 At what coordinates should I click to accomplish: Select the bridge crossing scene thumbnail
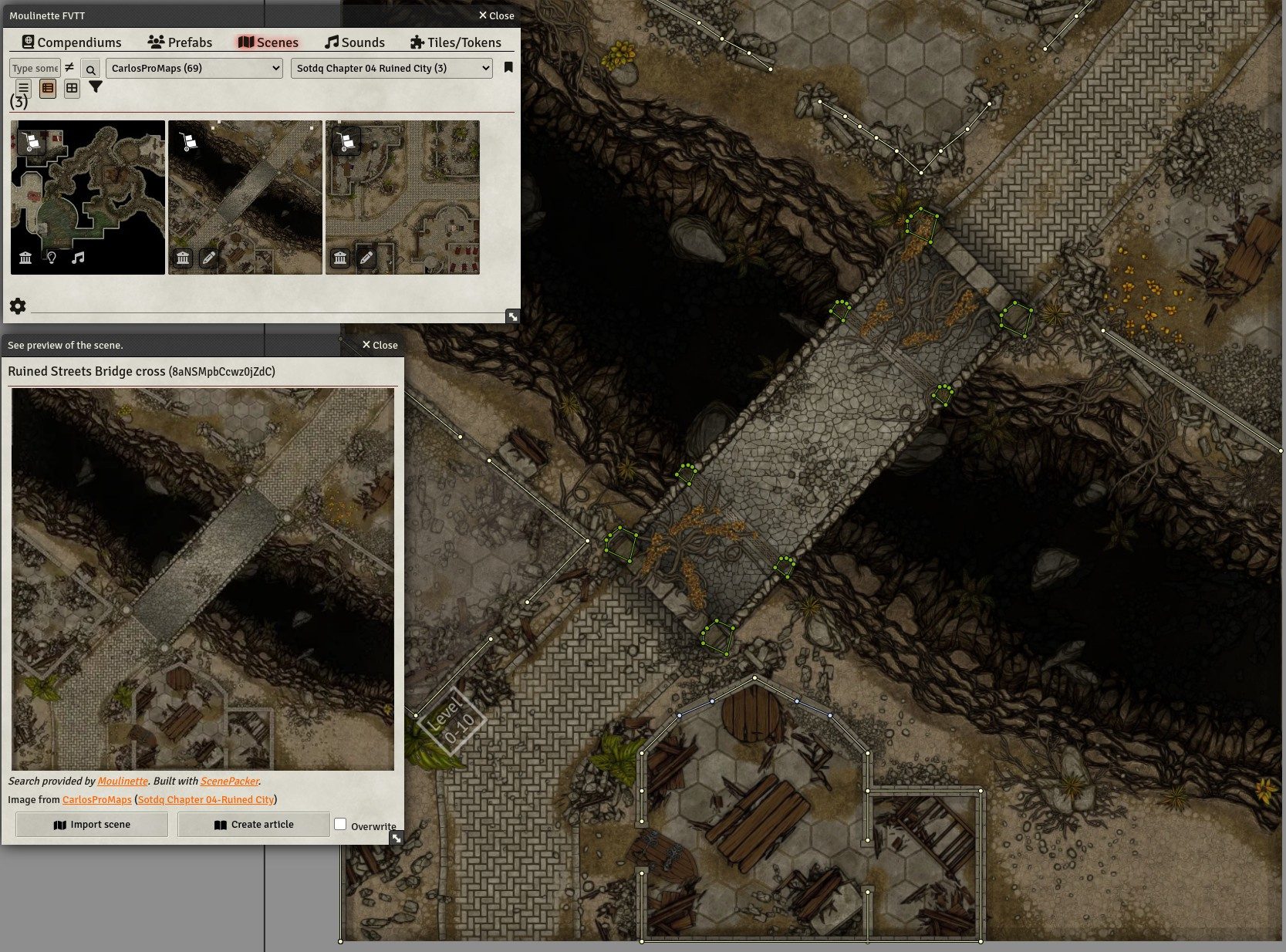pyautogui.click(x=245, y=197)
